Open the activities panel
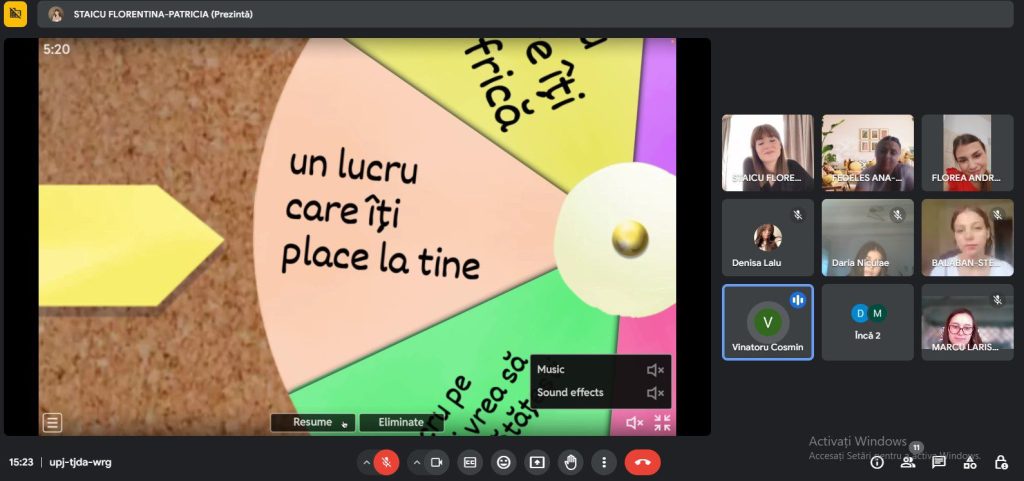The image size is (1024, 481). click(970, 462)
